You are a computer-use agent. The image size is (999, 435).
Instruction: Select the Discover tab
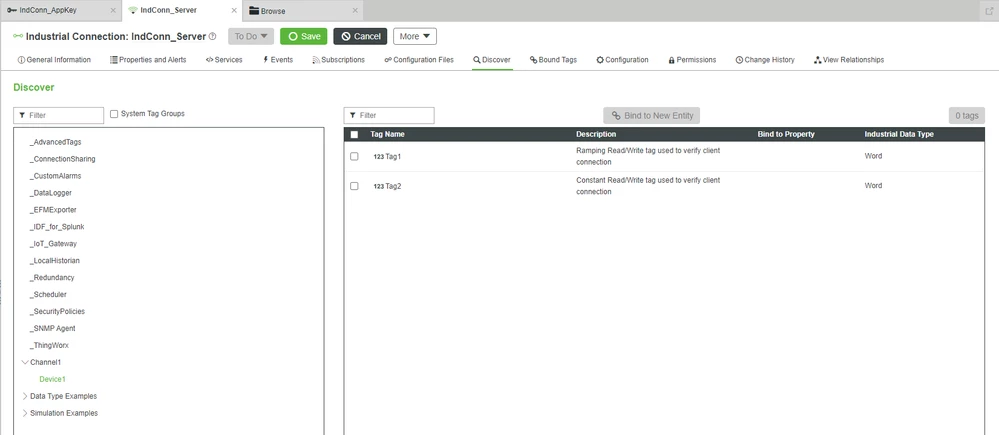pyautogui.click(x=492, y=60)
